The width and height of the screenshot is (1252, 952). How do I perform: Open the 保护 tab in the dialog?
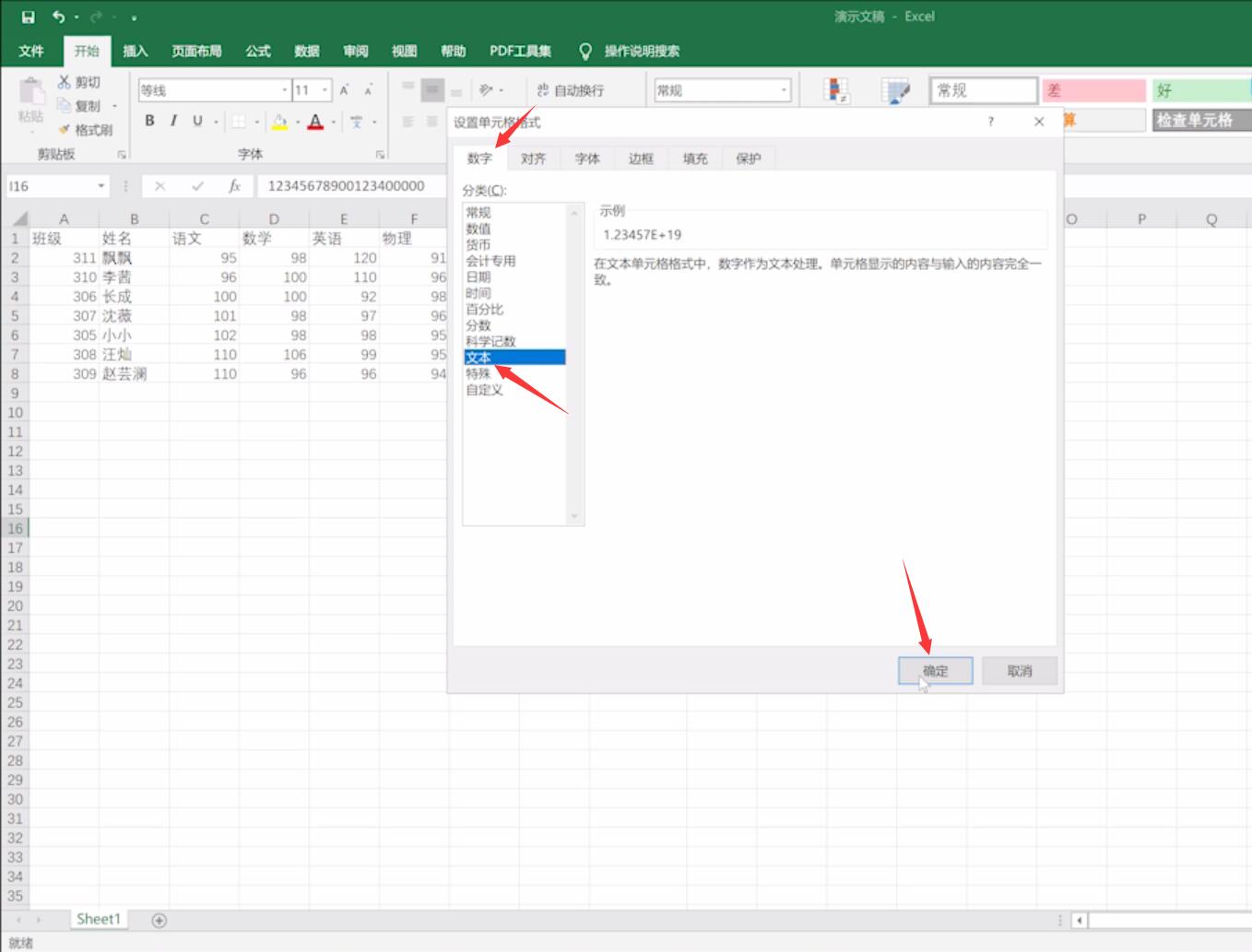[x=749, y=159]
